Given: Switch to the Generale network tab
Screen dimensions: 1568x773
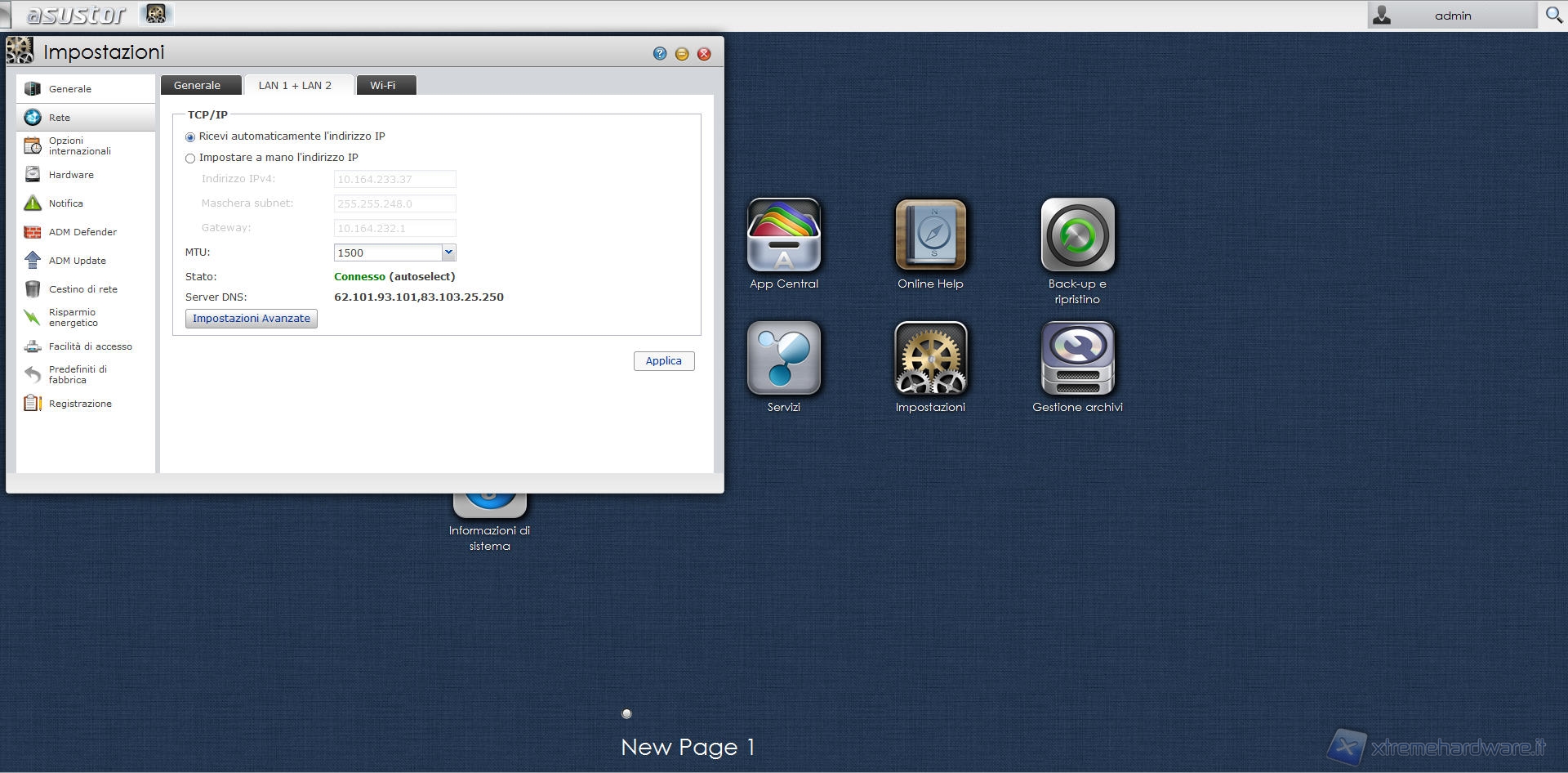Looking at the screenshot, I should pyautogui.click(x=197, y=86).
